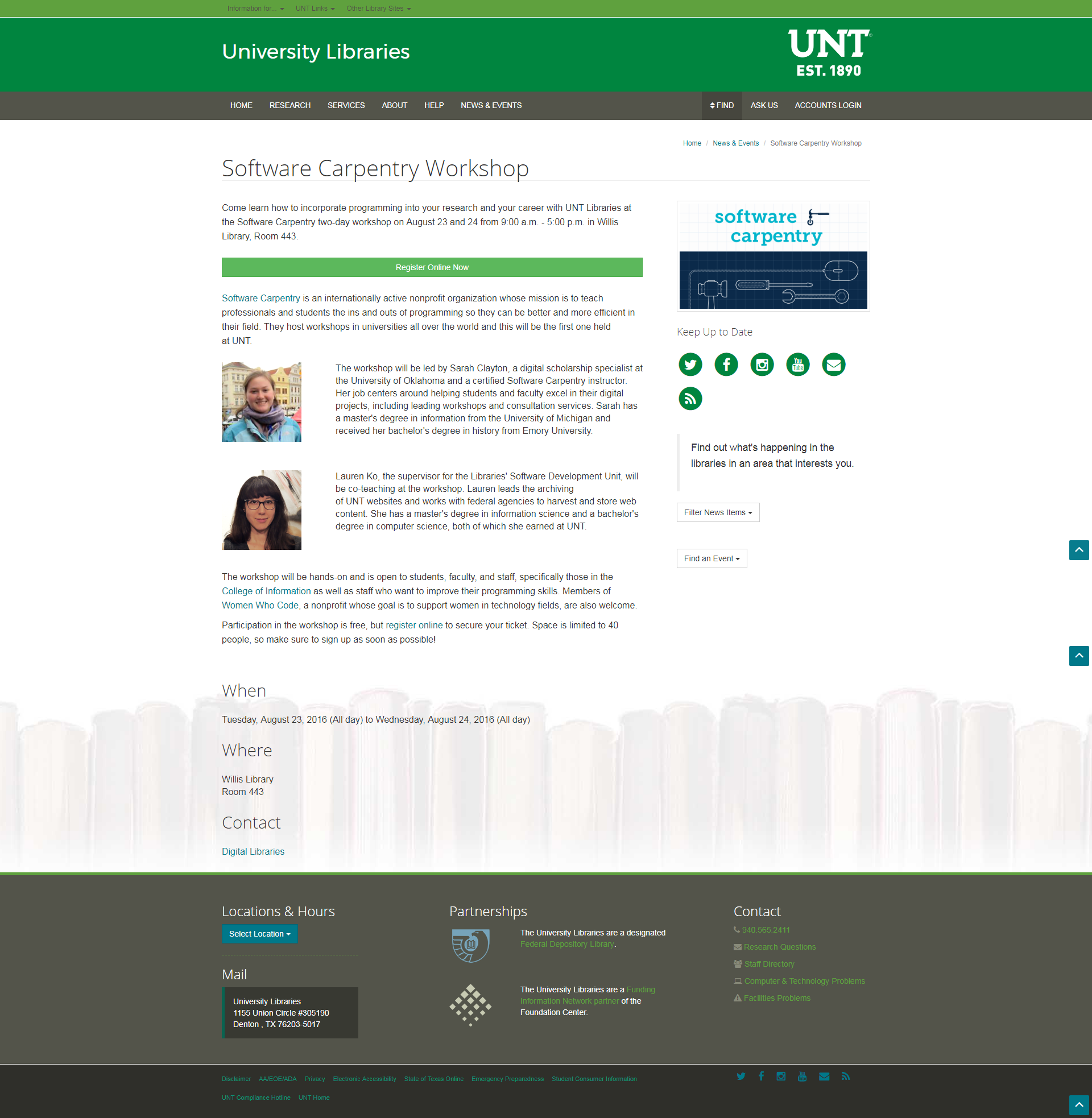Open the Software Carpentry organization link
Viewport: 1092px width, 1118px height.
coord(261,298)
